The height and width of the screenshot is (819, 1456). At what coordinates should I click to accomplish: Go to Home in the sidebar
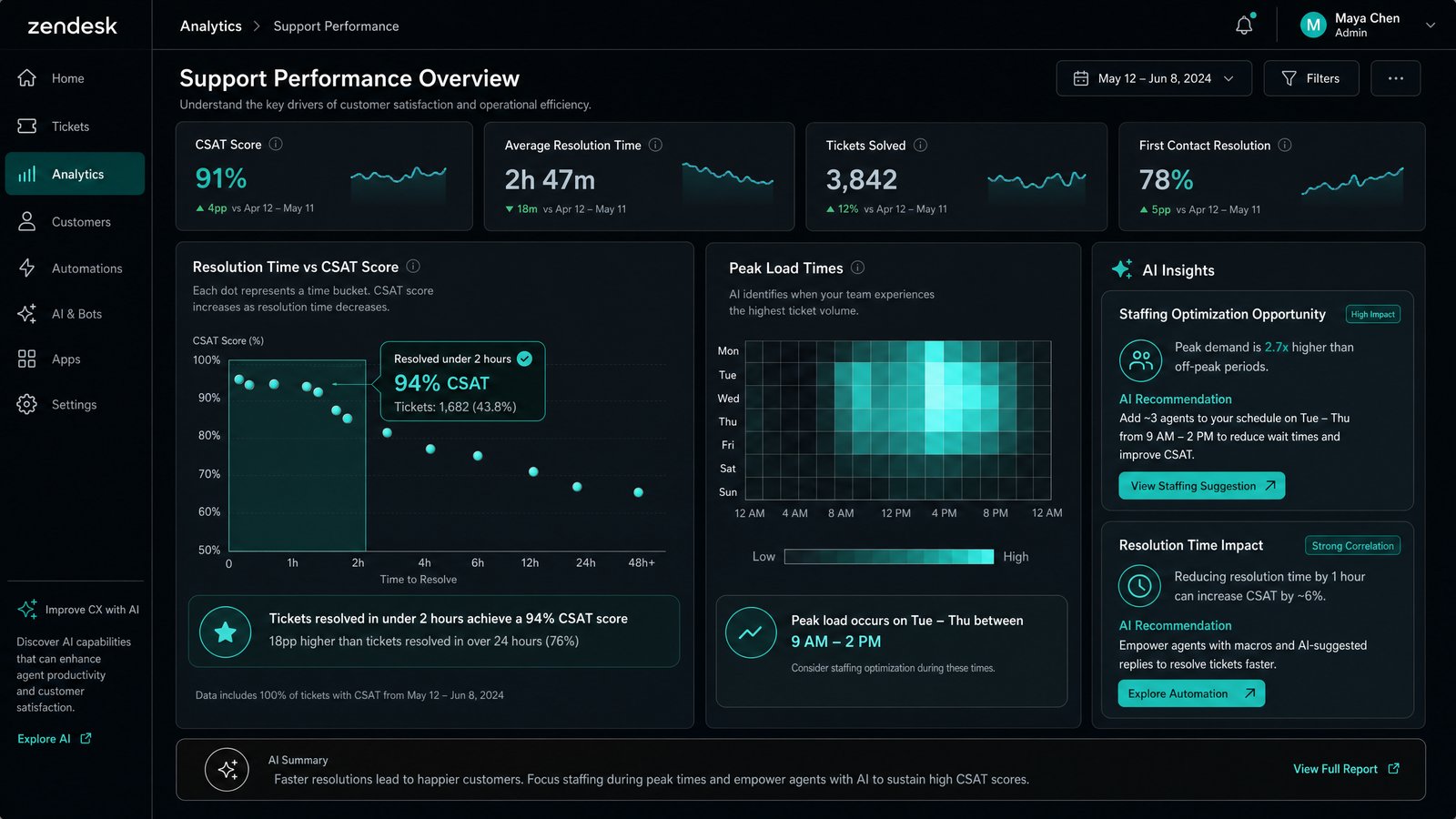coord(75,78)
